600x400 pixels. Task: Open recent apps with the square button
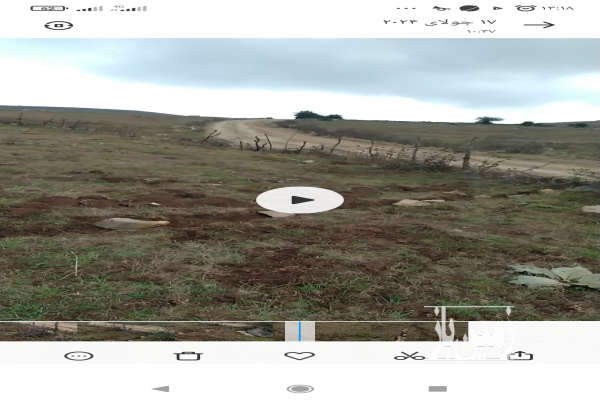coord(437,388)
